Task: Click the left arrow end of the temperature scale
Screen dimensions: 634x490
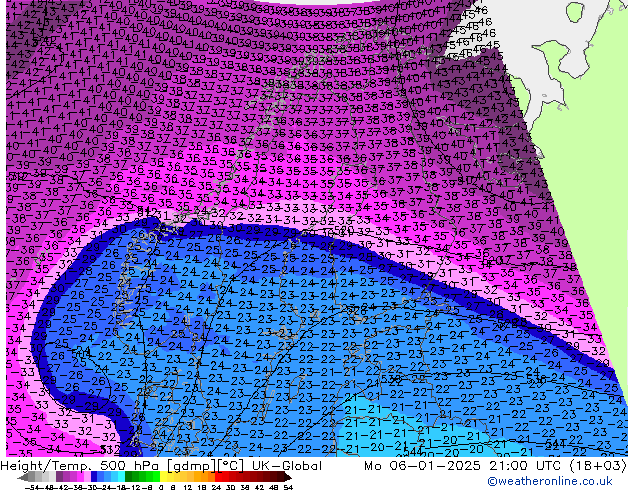Action: tap(23, 477)
